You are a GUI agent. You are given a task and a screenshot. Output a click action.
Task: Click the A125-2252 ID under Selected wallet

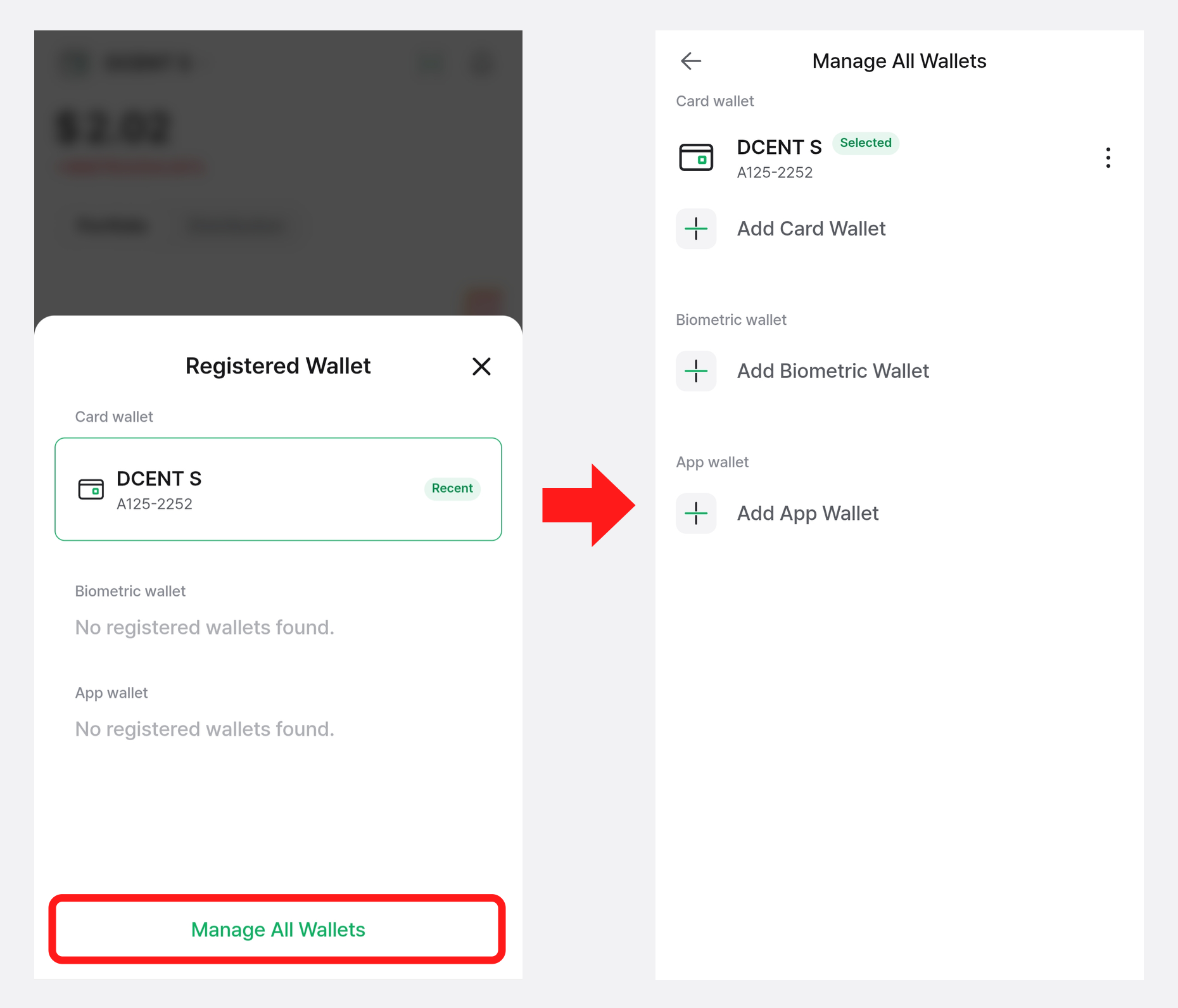(775, 172)
